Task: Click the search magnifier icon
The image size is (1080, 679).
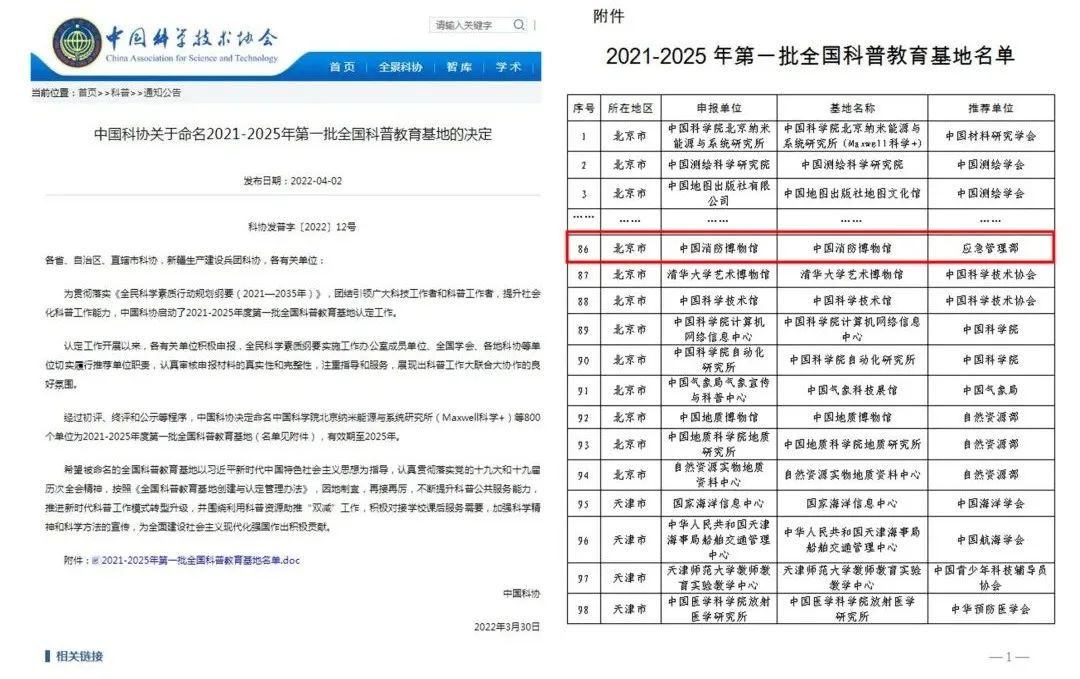Action: point(518,25)
